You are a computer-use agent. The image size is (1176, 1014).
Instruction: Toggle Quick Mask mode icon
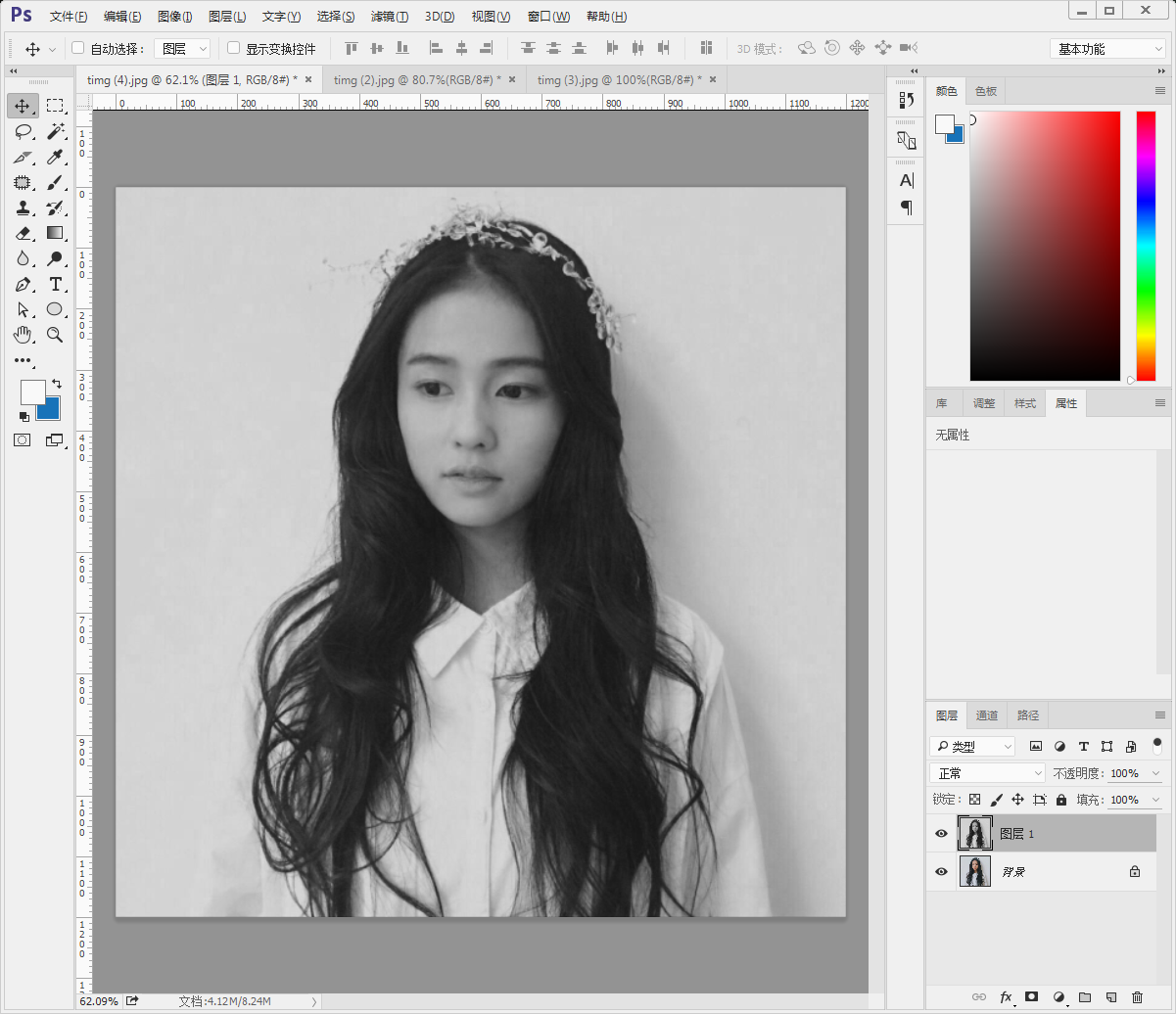[x=22, y=440]
